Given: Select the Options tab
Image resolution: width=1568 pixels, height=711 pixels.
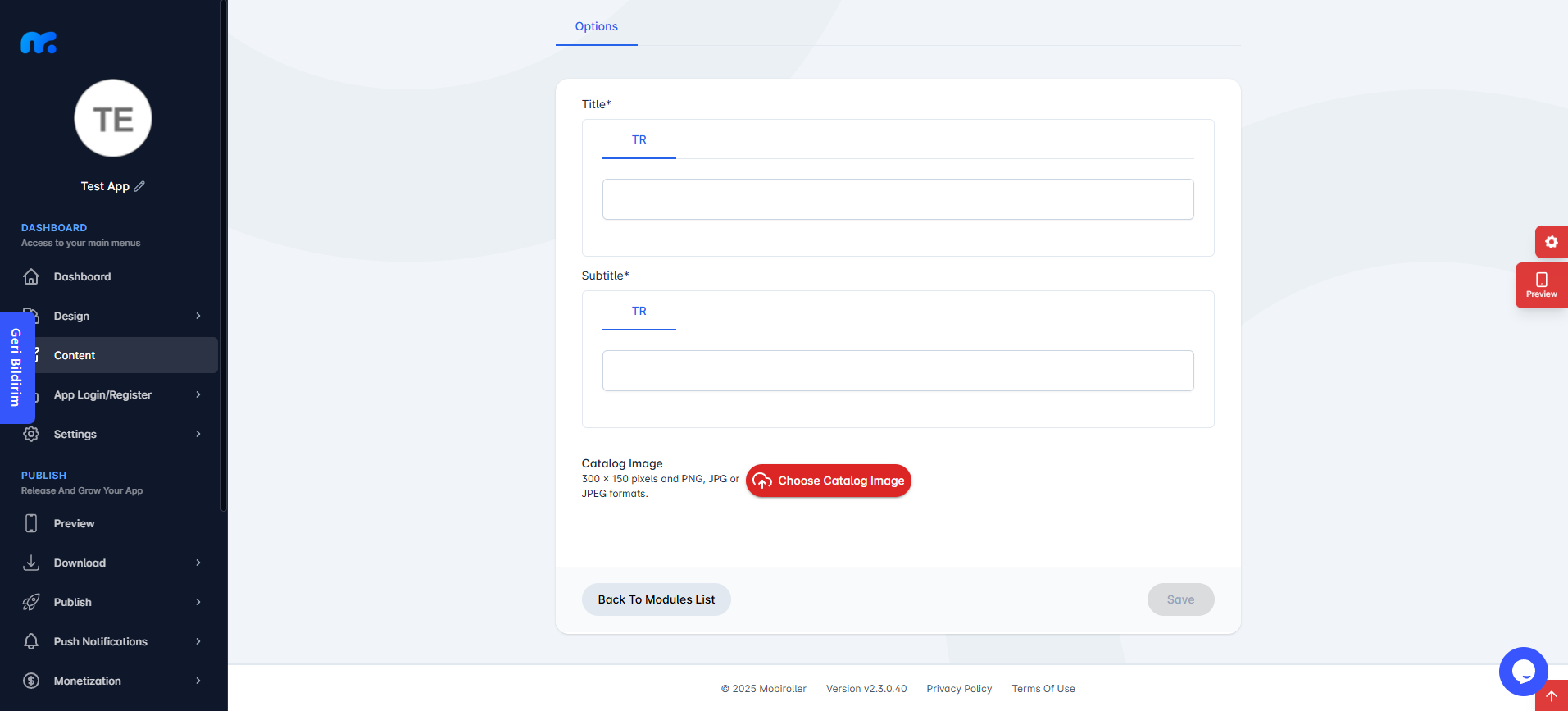Looking at the screenshot, I should point(597,26).
